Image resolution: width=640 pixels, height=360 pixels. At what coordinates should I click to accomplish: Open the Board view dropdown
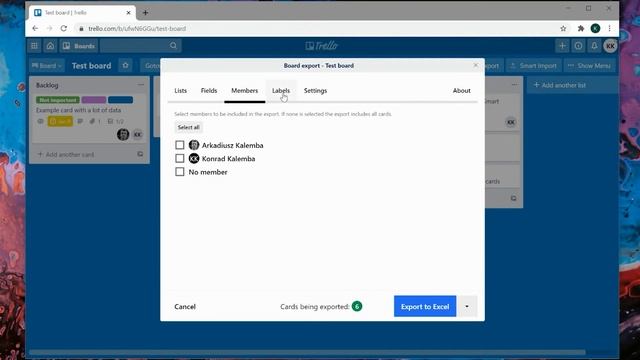[x=47, y=65]
